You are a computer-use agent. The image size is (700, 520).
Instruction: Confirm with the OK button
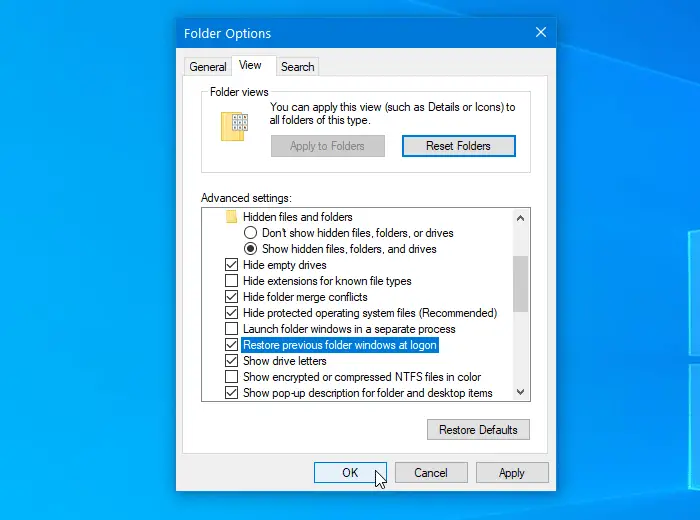[x=350, y=473]
